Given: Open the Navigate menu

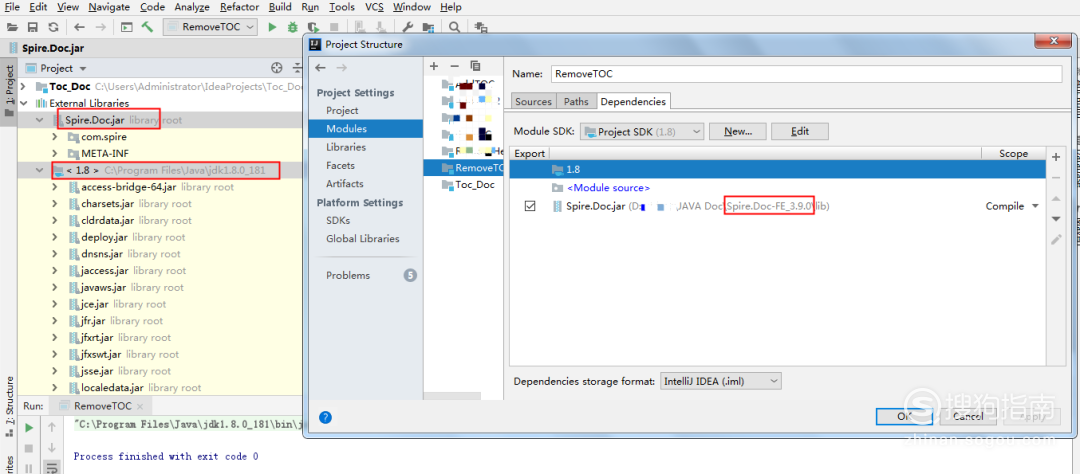Looking at the screenshot, I should coord(109,7).
